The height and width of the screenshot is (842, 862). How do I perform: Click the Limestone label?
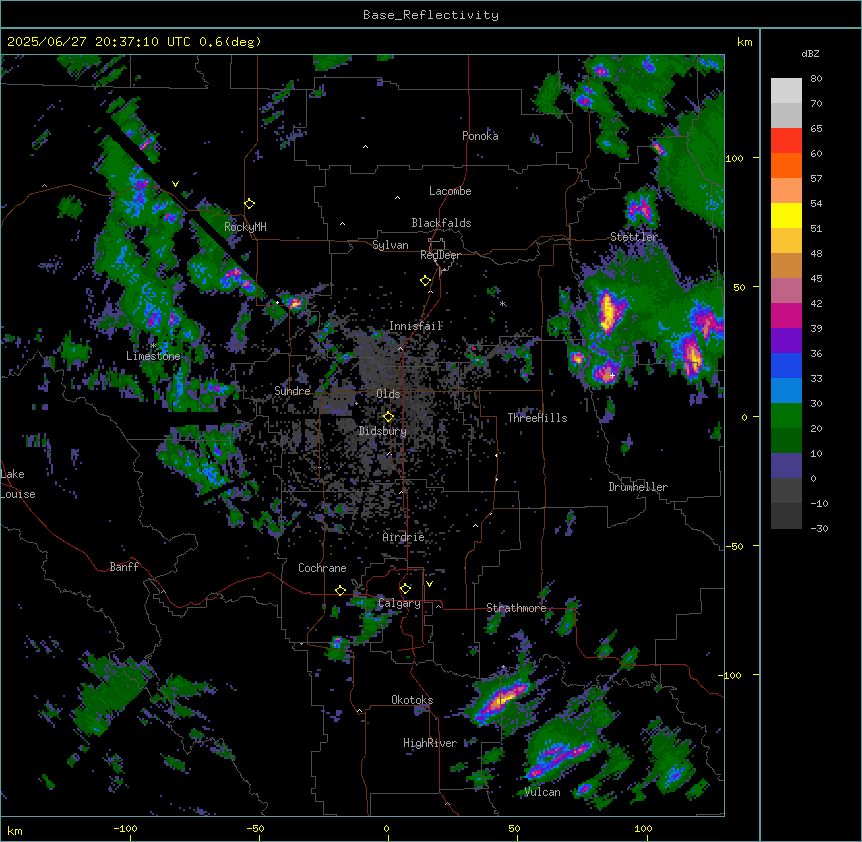153,356
